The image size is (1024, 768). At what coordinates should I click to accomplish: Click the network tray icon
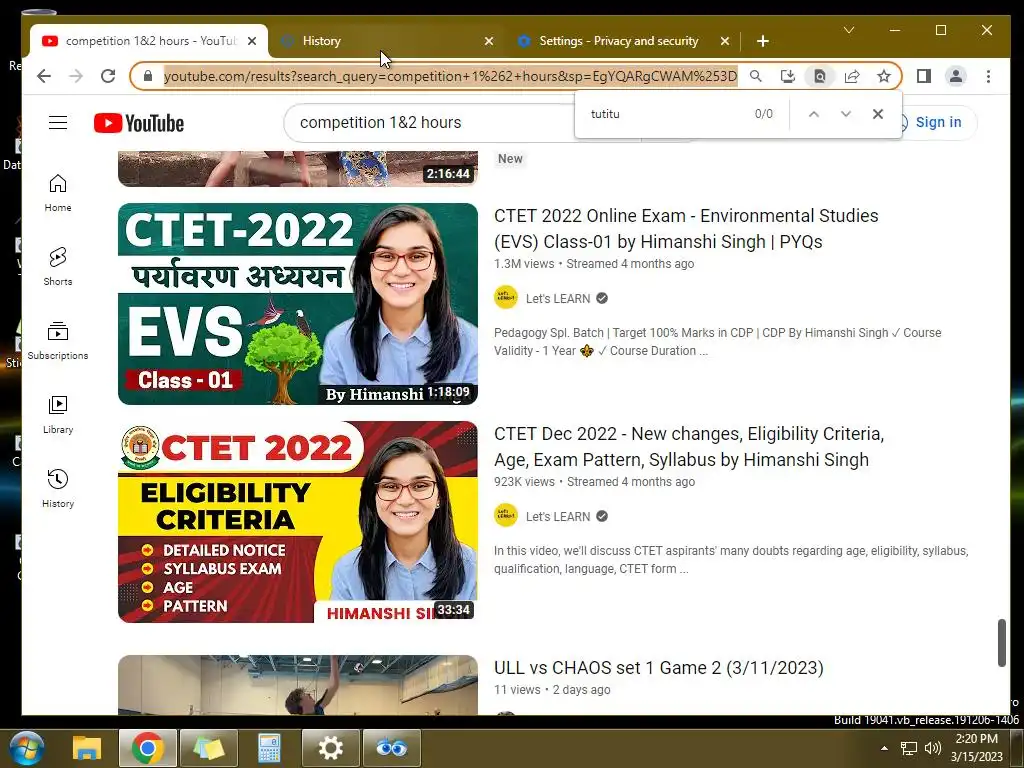click(x=908, y=748)
